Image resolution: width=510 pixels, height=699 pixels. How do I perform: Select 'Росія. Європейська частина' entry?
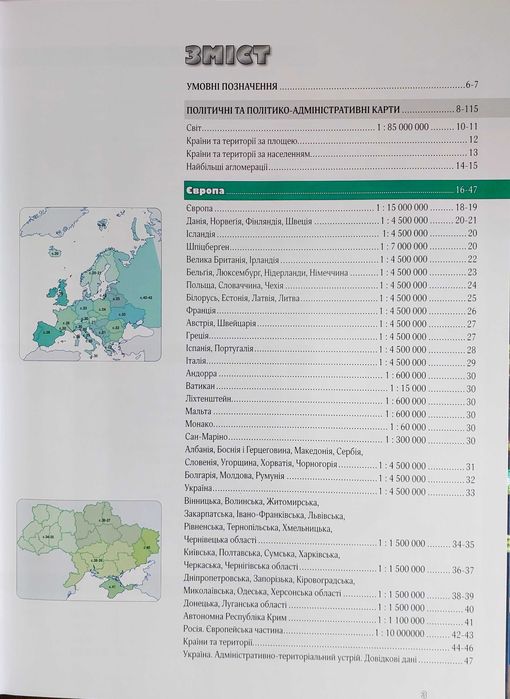pyautogui.click(x=329, y=633)
